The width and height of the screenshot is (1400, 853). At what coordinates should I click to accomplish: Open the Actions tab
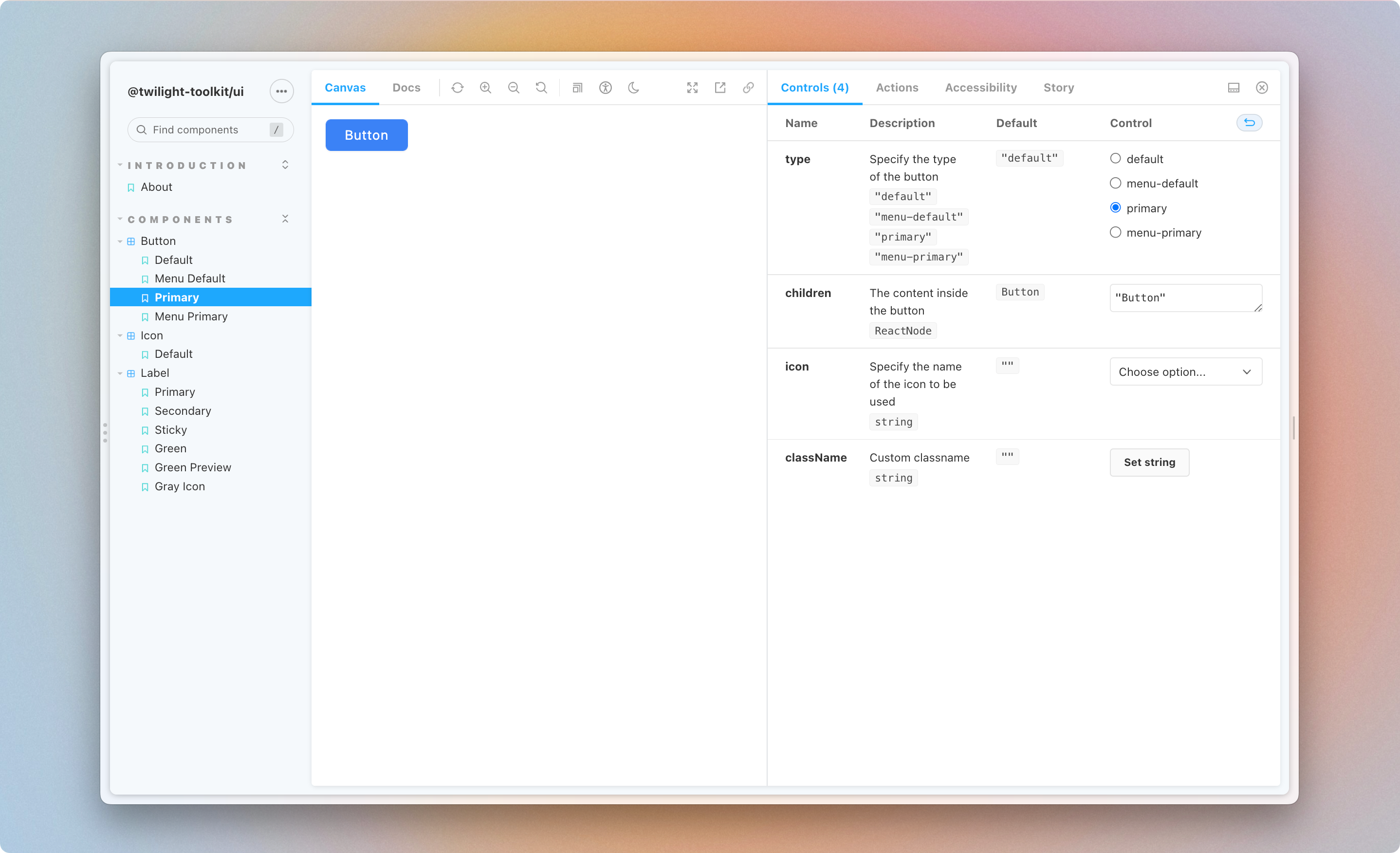[x=897, y=88]
